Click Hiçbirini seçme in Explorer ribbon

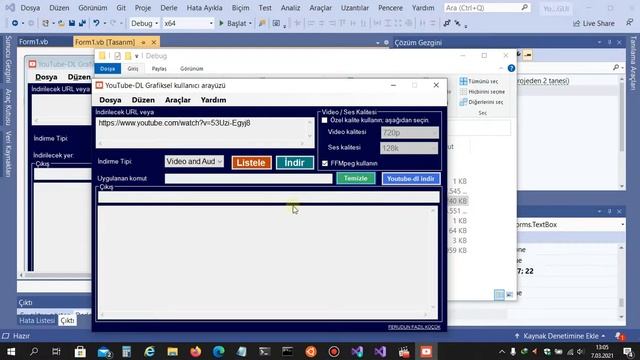pyautogui.click(x=482, y=92)
